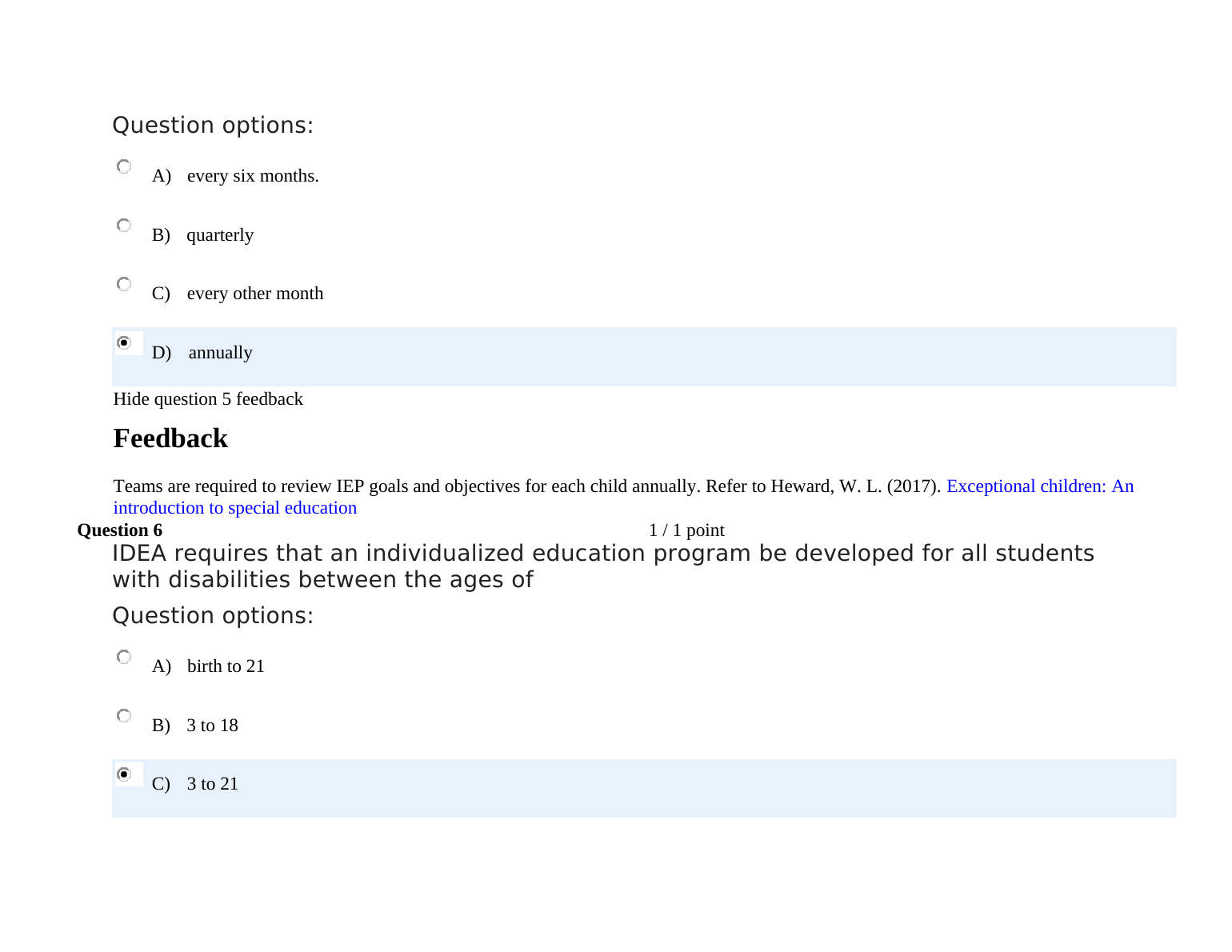
Task: Select the "every other month" radio button
Action: (124, 284)
